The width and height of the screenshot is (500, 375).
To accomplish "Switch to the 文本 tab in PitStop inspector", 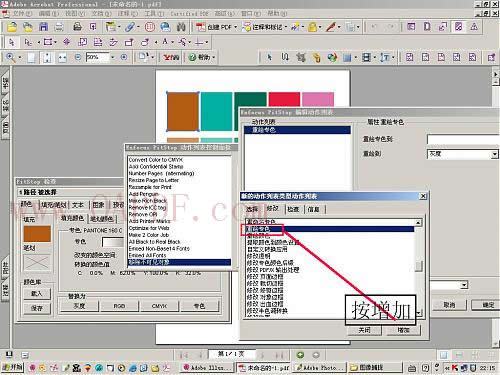I will coord(78,205).
